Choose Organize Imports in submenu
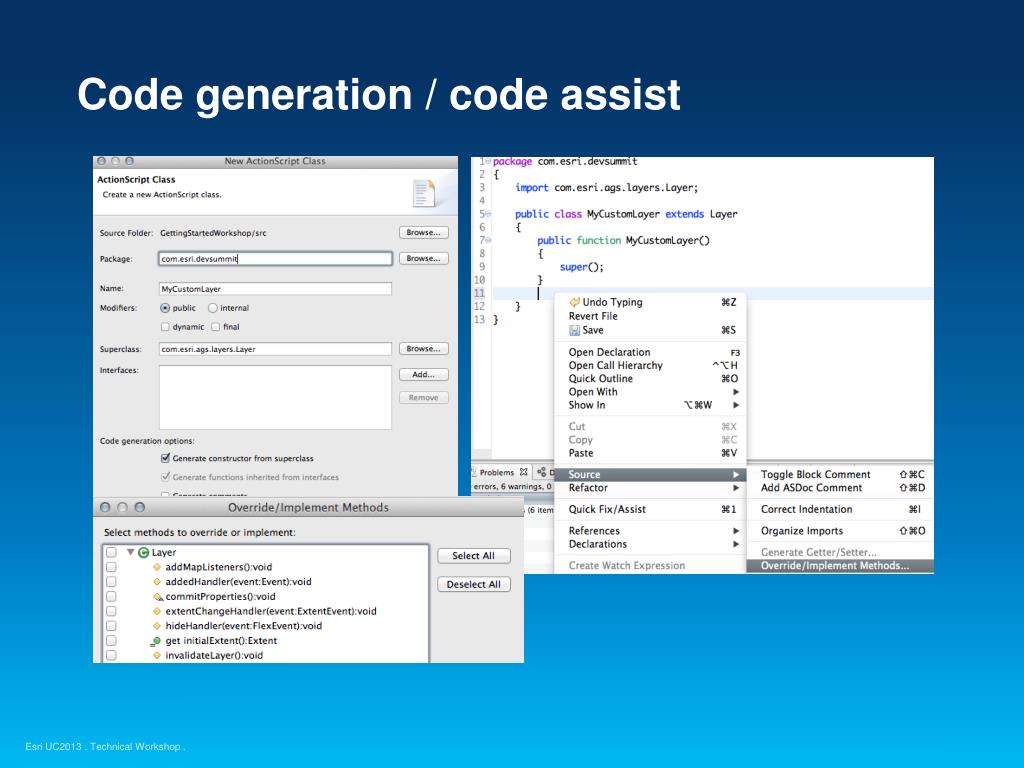The image size is (1024, 768). click(840, 531)
